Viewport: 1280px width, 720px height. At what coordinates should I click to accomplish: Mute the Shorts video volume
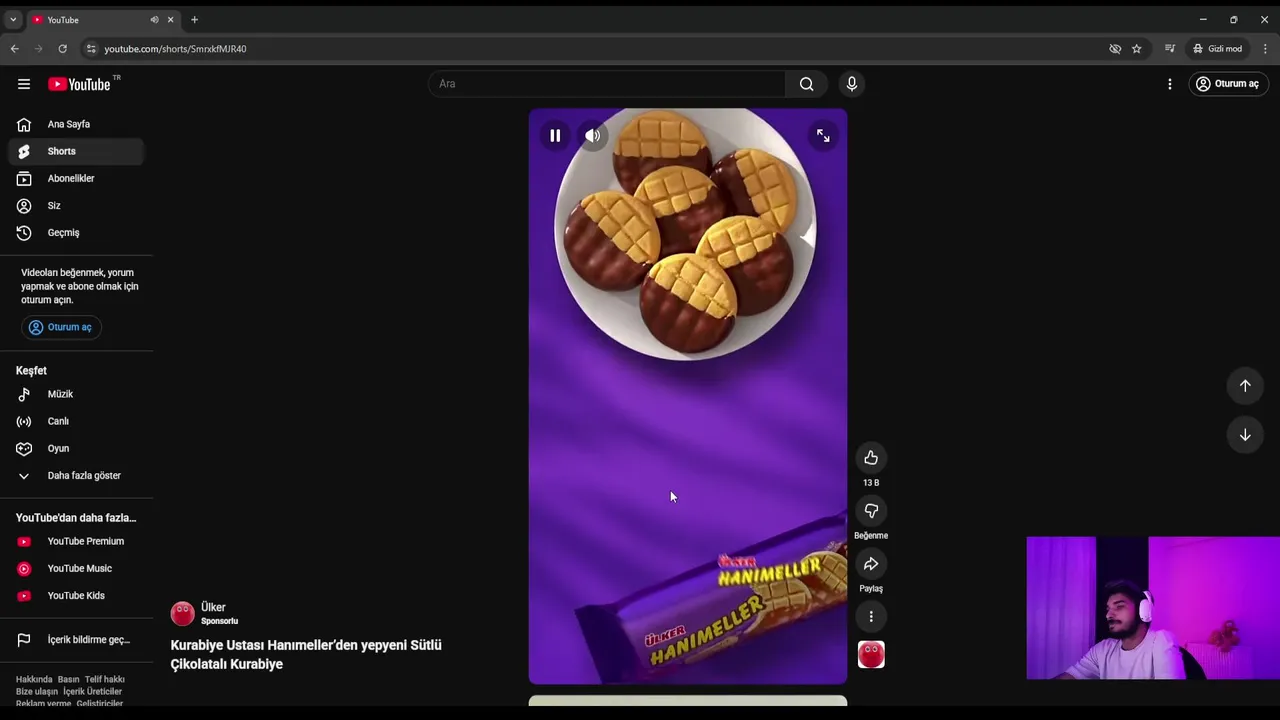[x=593, y=136]
